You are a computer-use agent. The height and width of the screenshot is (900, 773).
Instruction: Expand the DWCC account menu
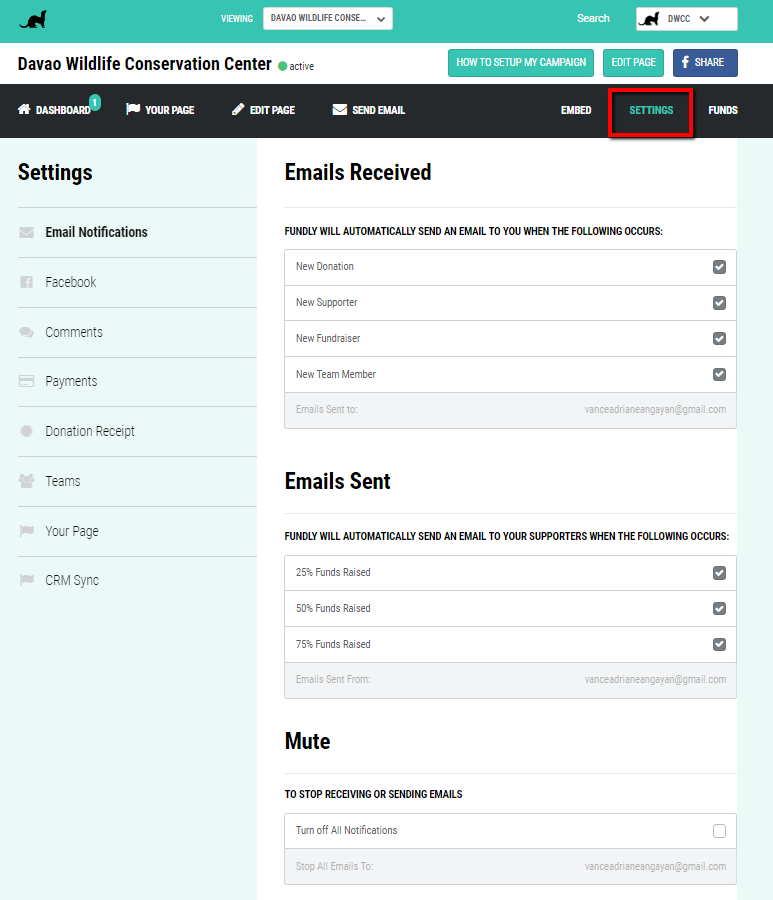(x=686, y=19)
